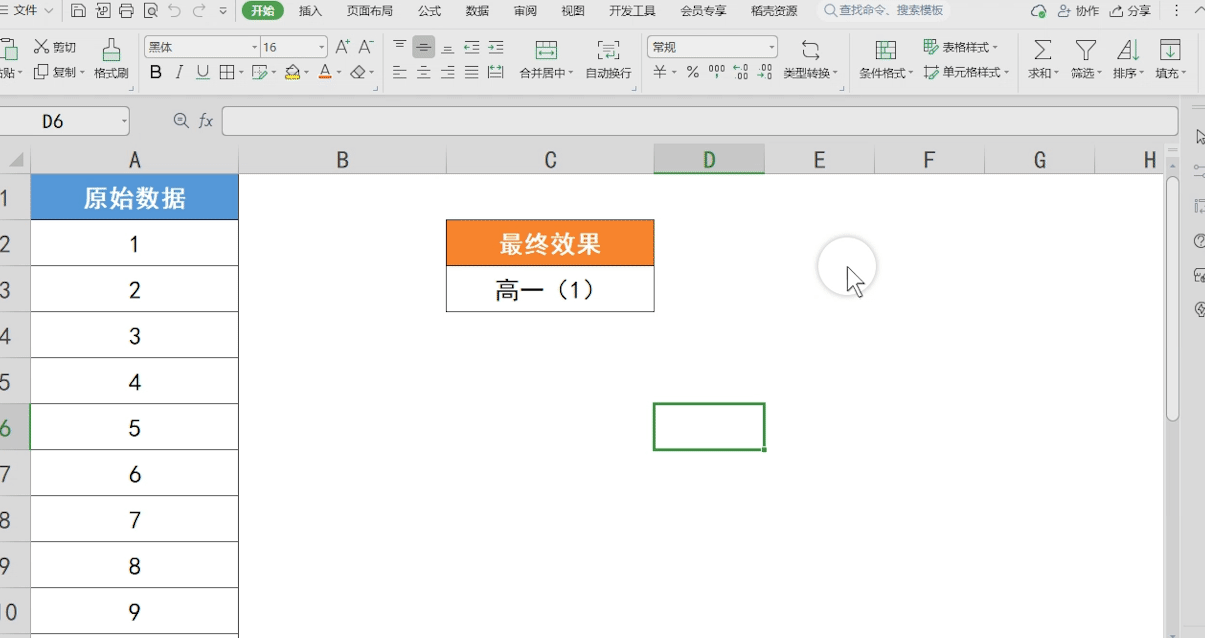Click the 排序 sort icon
Screen dimensions: 1205x638
pos(1128,50)
